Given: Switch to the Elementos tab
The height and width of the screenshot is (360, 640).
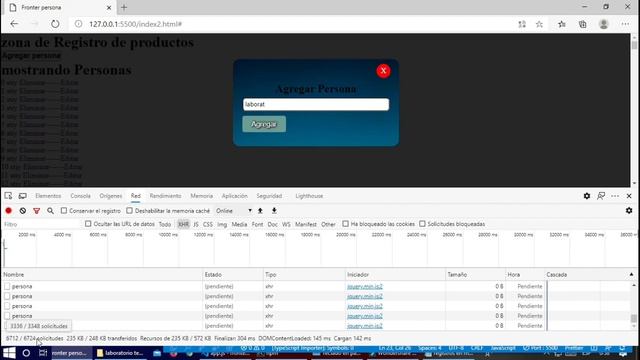Looking at the screenshot, I should point(48,196).
